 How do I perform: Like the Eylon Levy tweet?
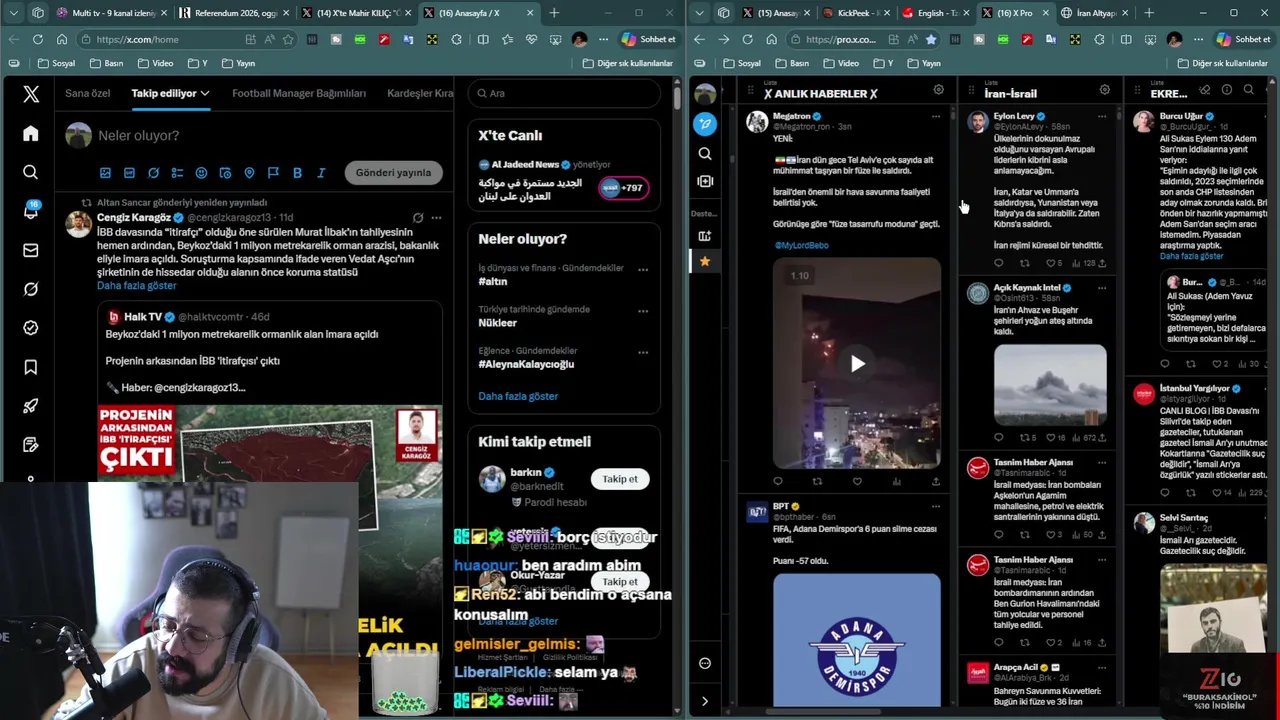click(1049, 263)
